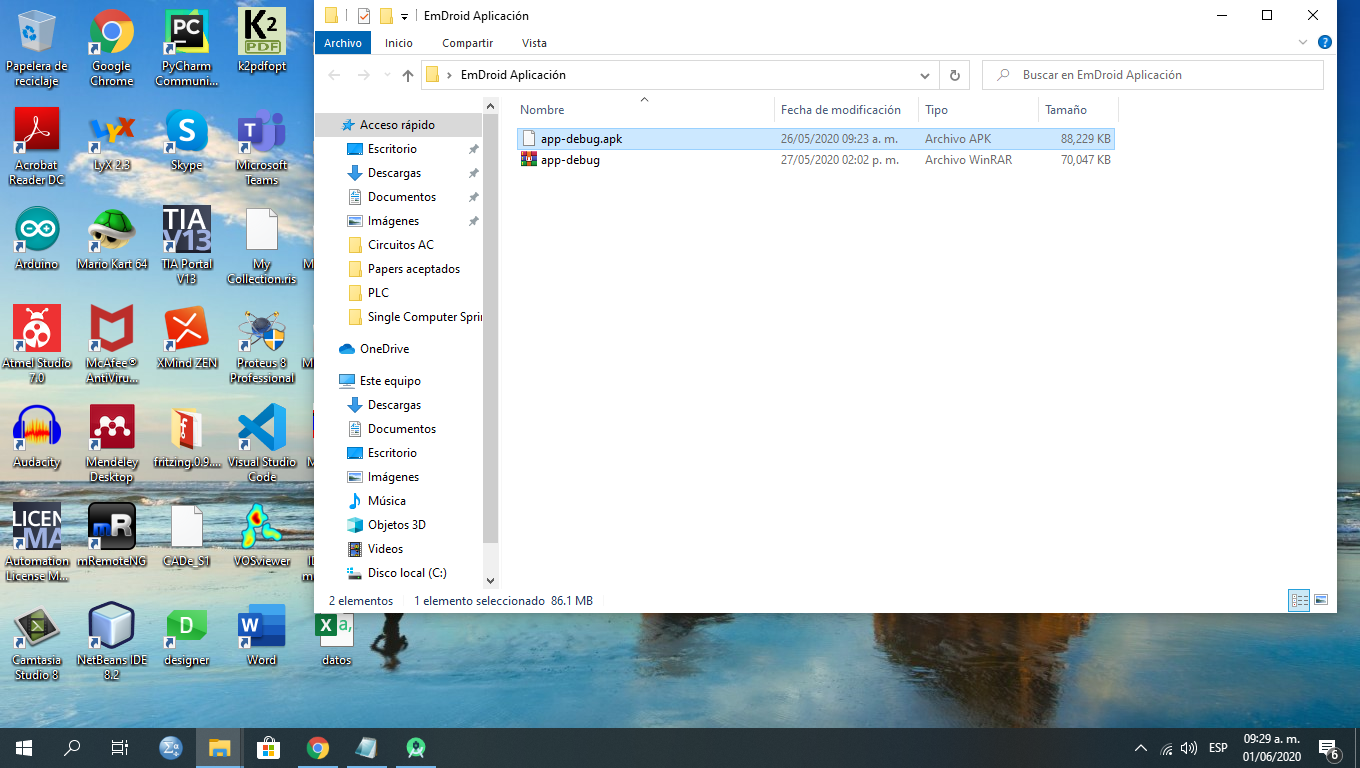
Task: Expand the address bar history dropdown
Action: click(x=926, y=75)
